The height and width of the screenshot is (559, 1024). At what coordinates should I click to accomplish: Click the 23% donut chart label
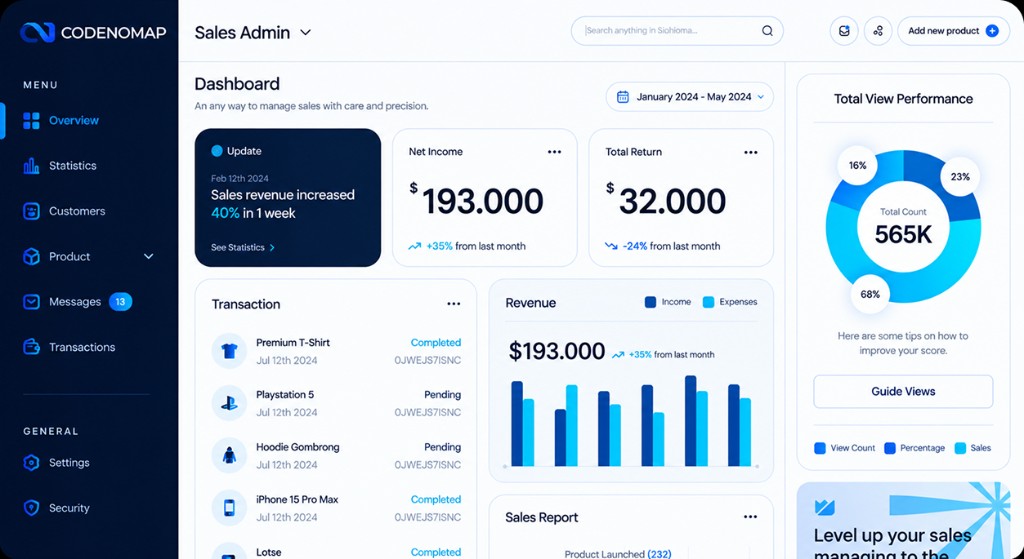(x=960, y=176)
